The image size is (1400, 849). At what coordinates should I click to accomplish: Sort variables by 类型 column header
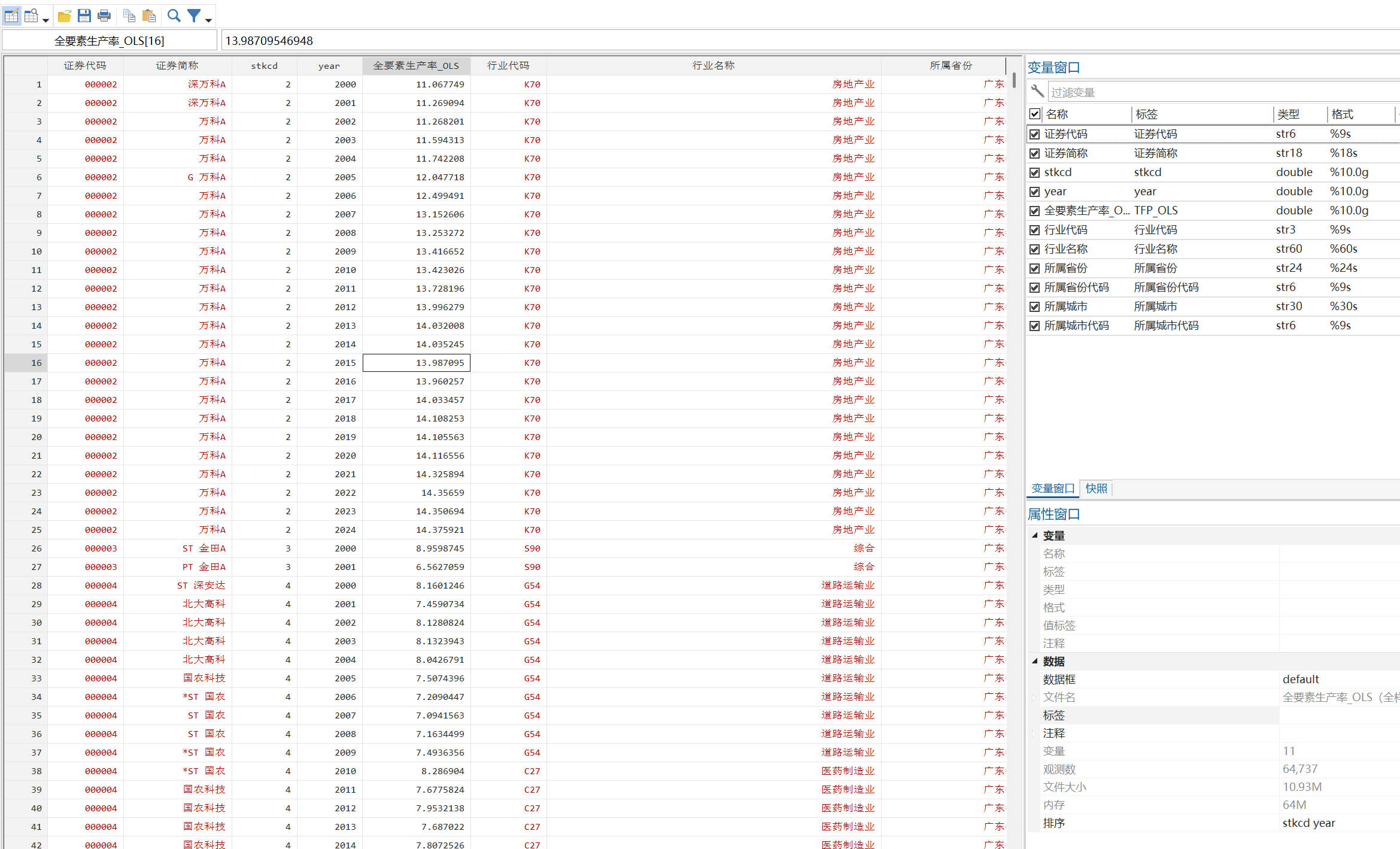point(1288,114)
